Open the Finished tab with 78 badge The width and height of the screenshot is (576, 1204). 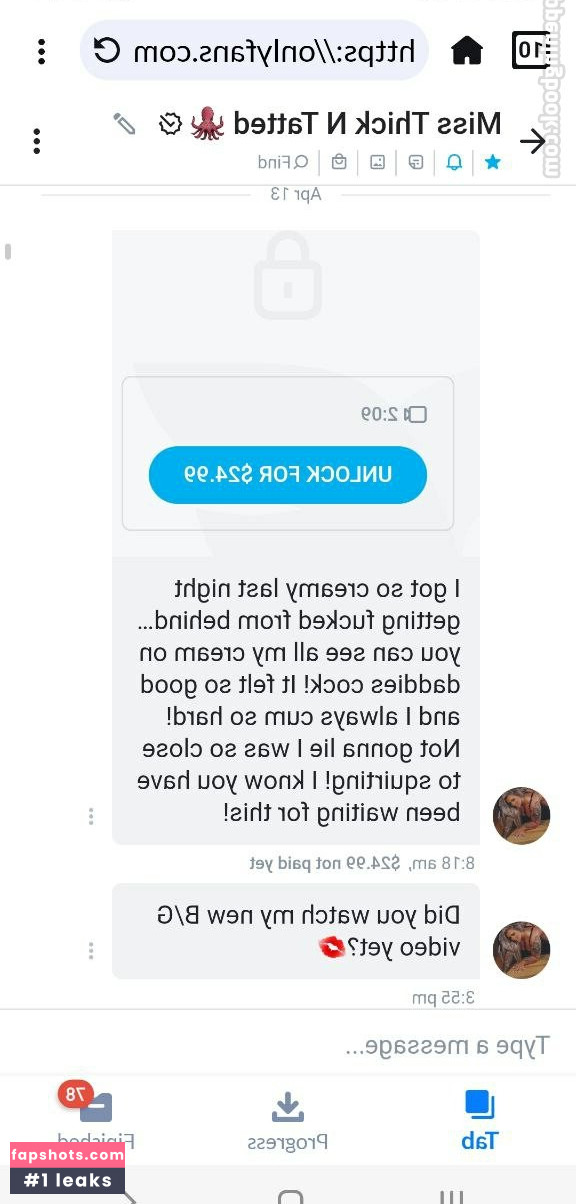pyautogui.click(x=95, y=1120)
